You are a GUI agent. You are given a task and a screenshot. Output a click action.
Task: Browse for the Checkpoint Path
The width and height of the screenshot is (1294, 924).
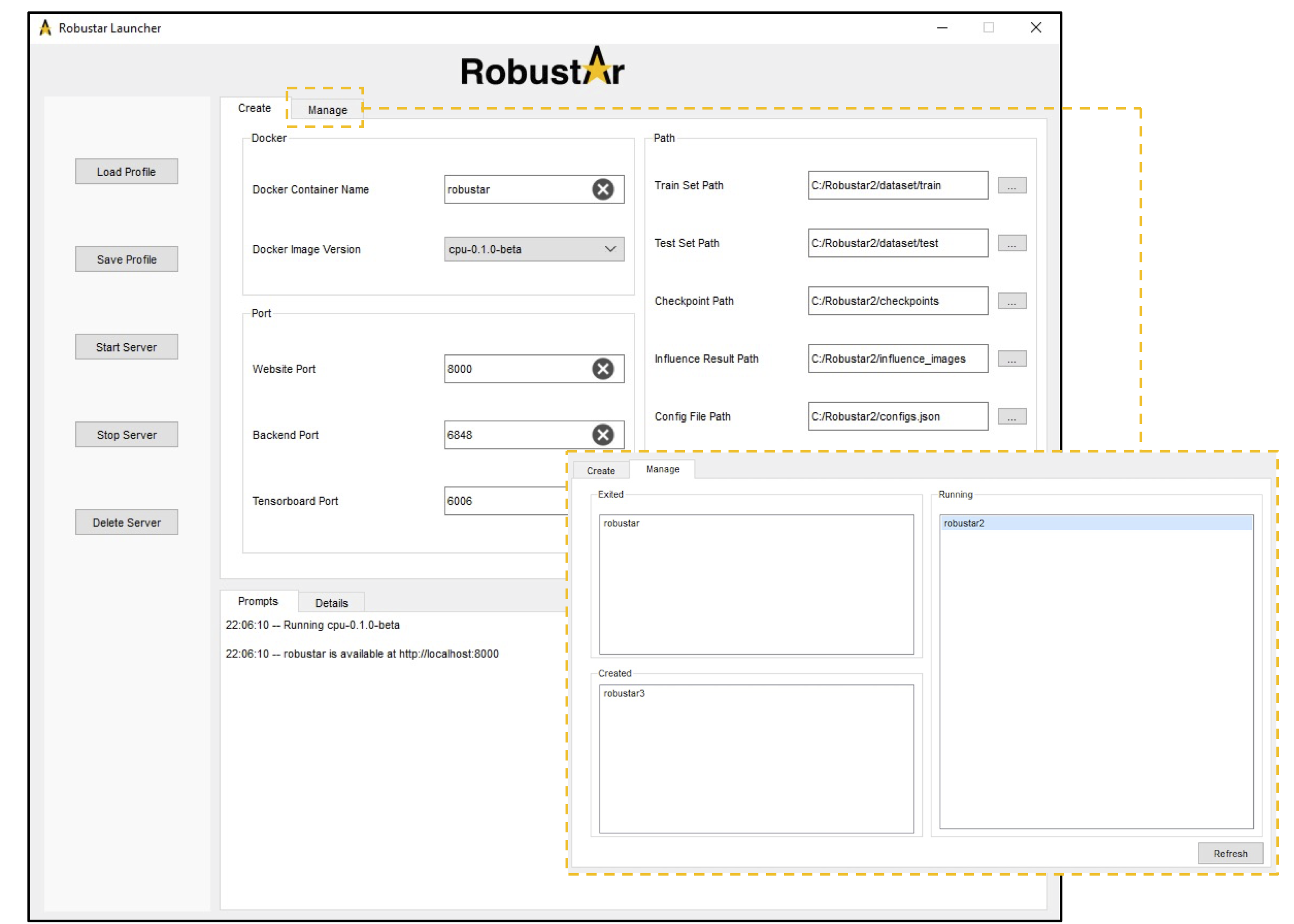pos(1012,301)
